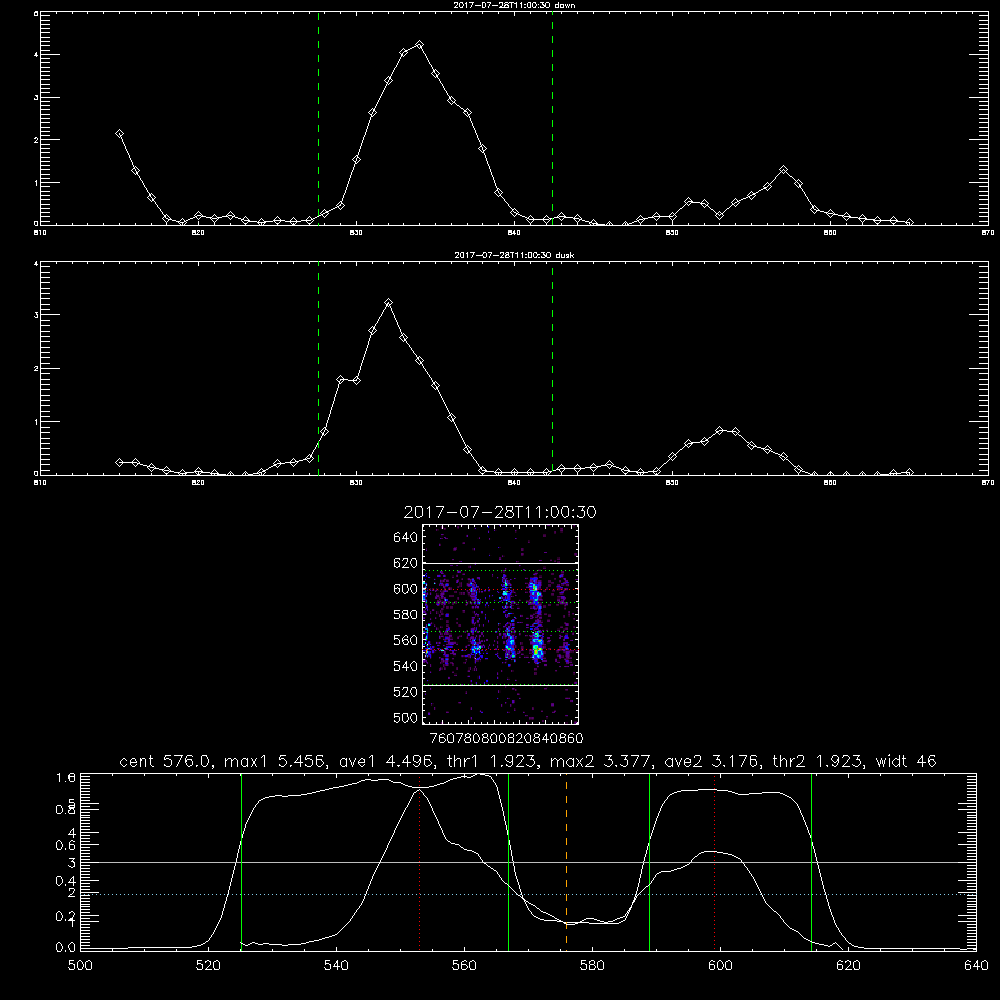
Task: Select the 'max1 5.456' value
Action: point(275,761)
